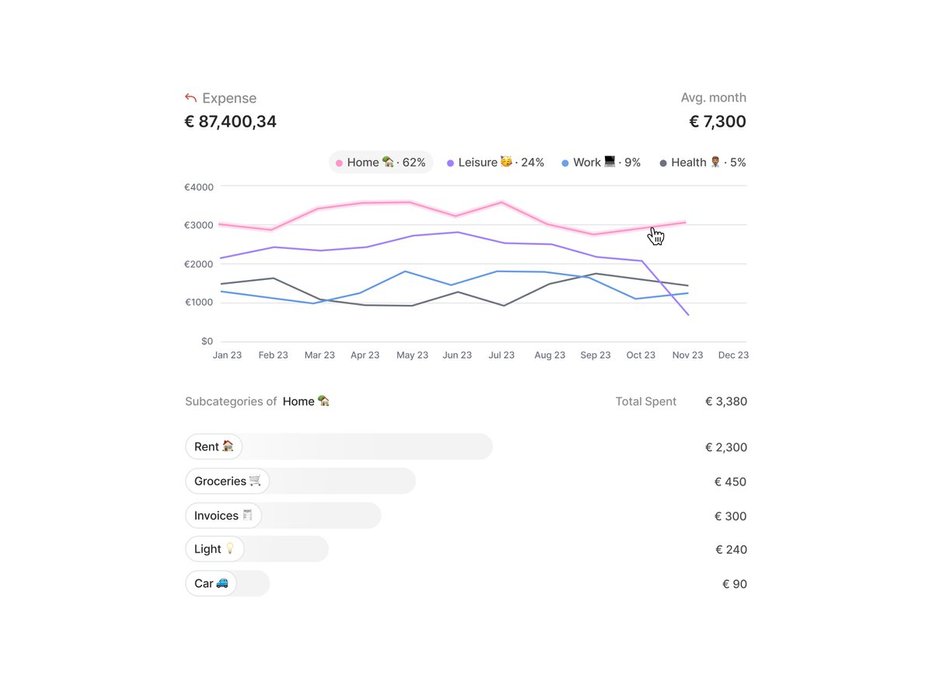Screen dimensions: 933x700
Task: Click the purple Leisure color dot
Action: [451, 163]
